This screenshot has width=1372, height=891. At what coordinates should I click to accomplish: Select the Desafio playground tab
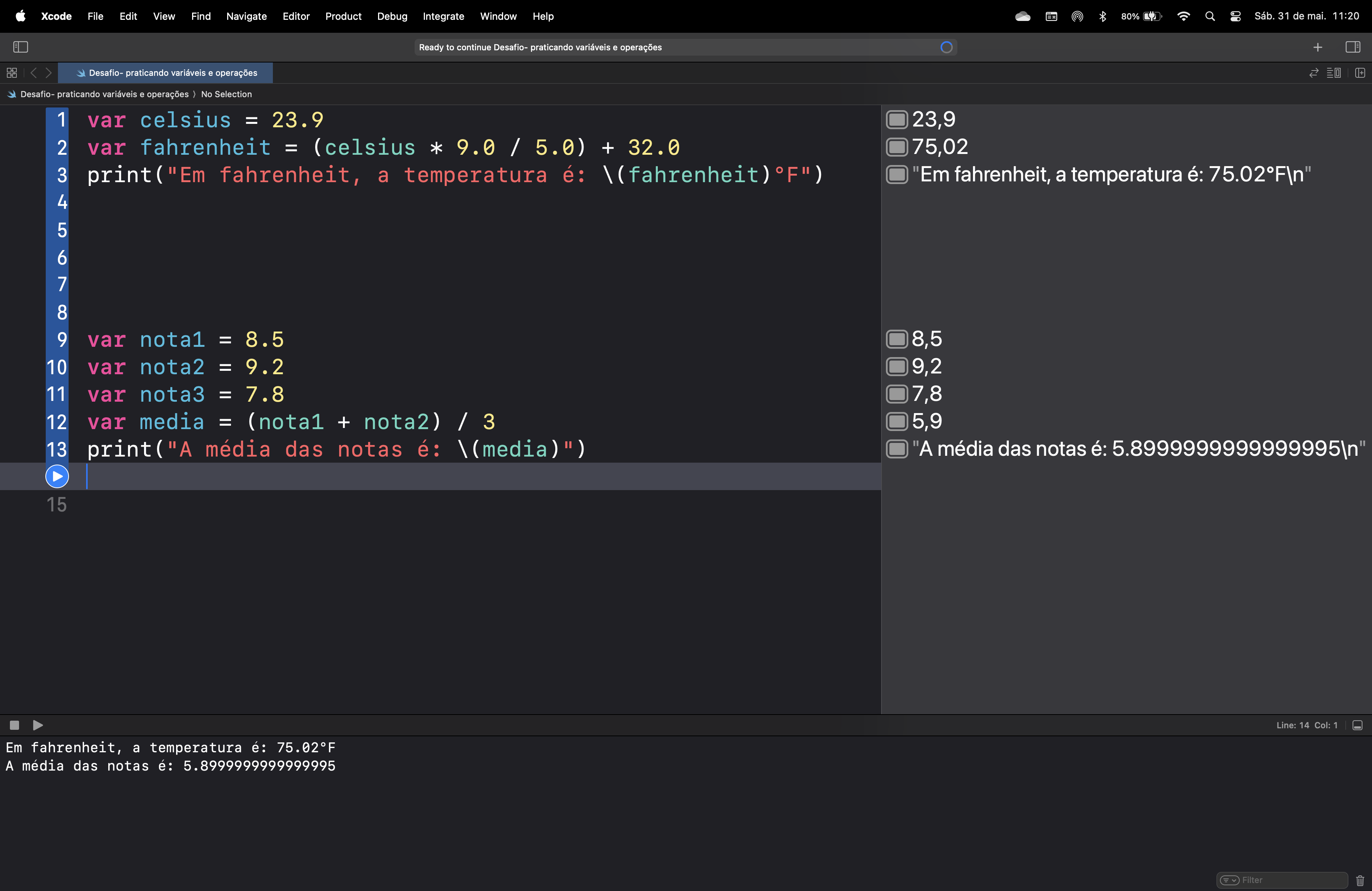click(165, 73)
